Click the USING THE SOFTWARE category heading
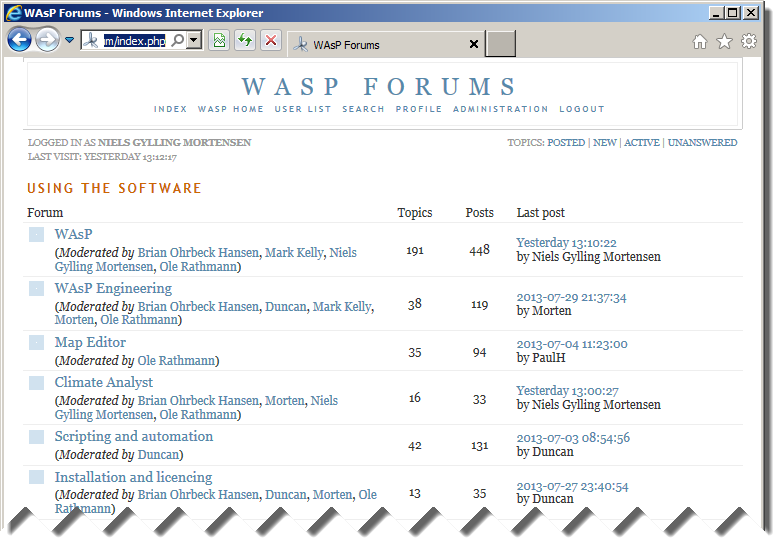This screenshot has height=547, width=780. coord(114,188)
